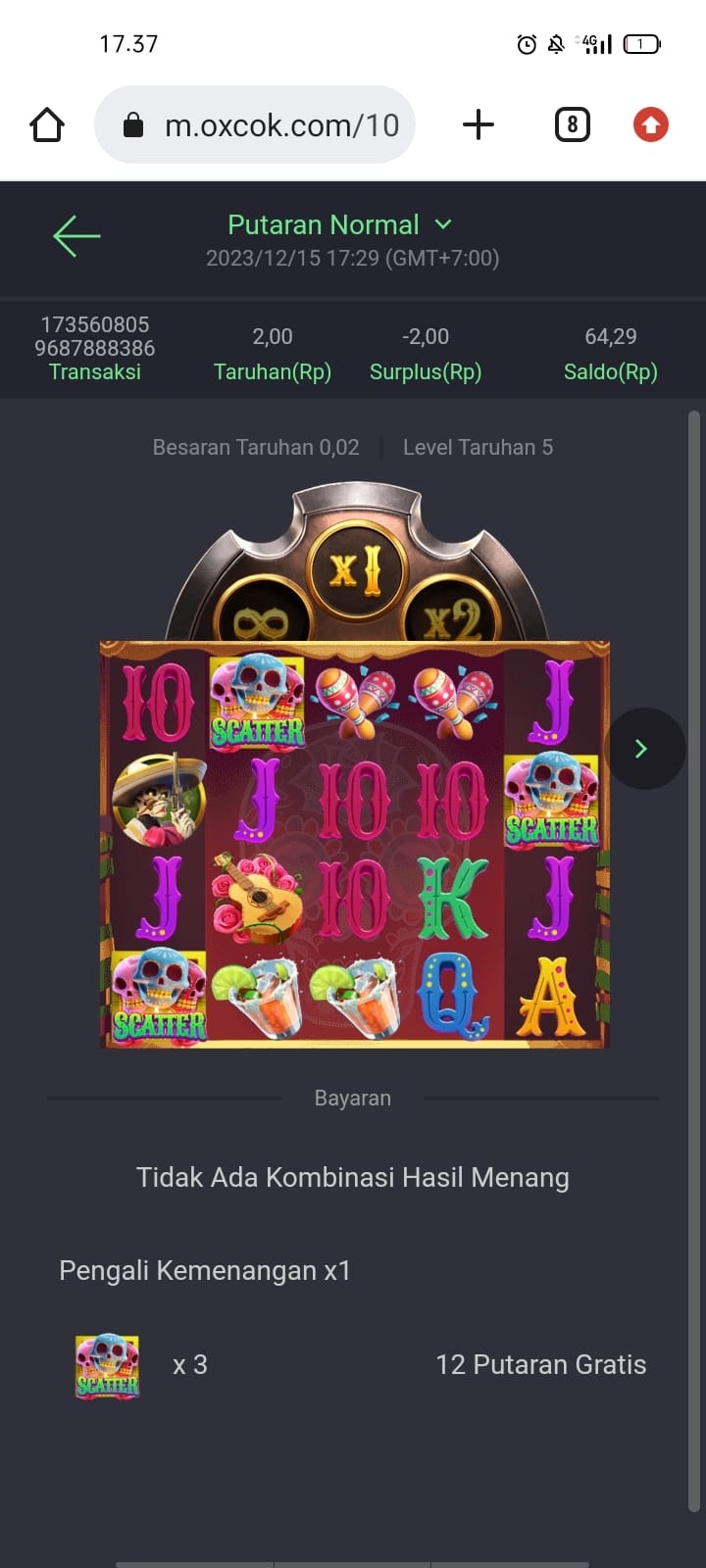
Task: Tap the green back arrow
Action: 76,236
